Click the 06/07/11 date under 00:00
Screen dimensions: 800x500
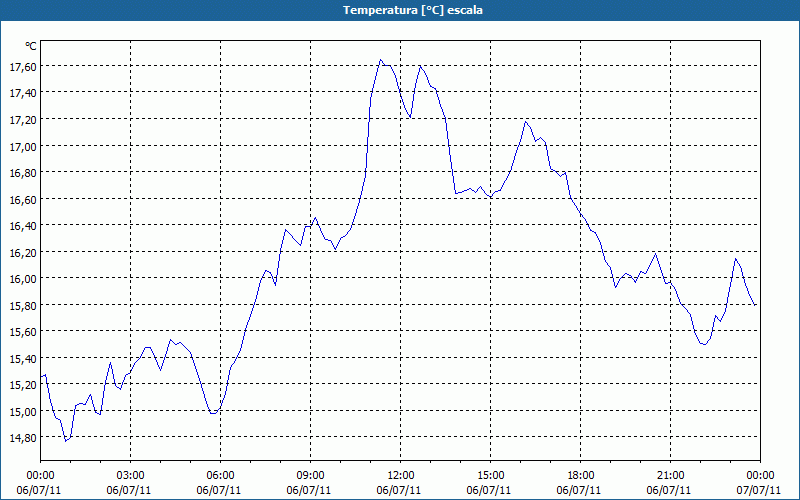[39, 490]
